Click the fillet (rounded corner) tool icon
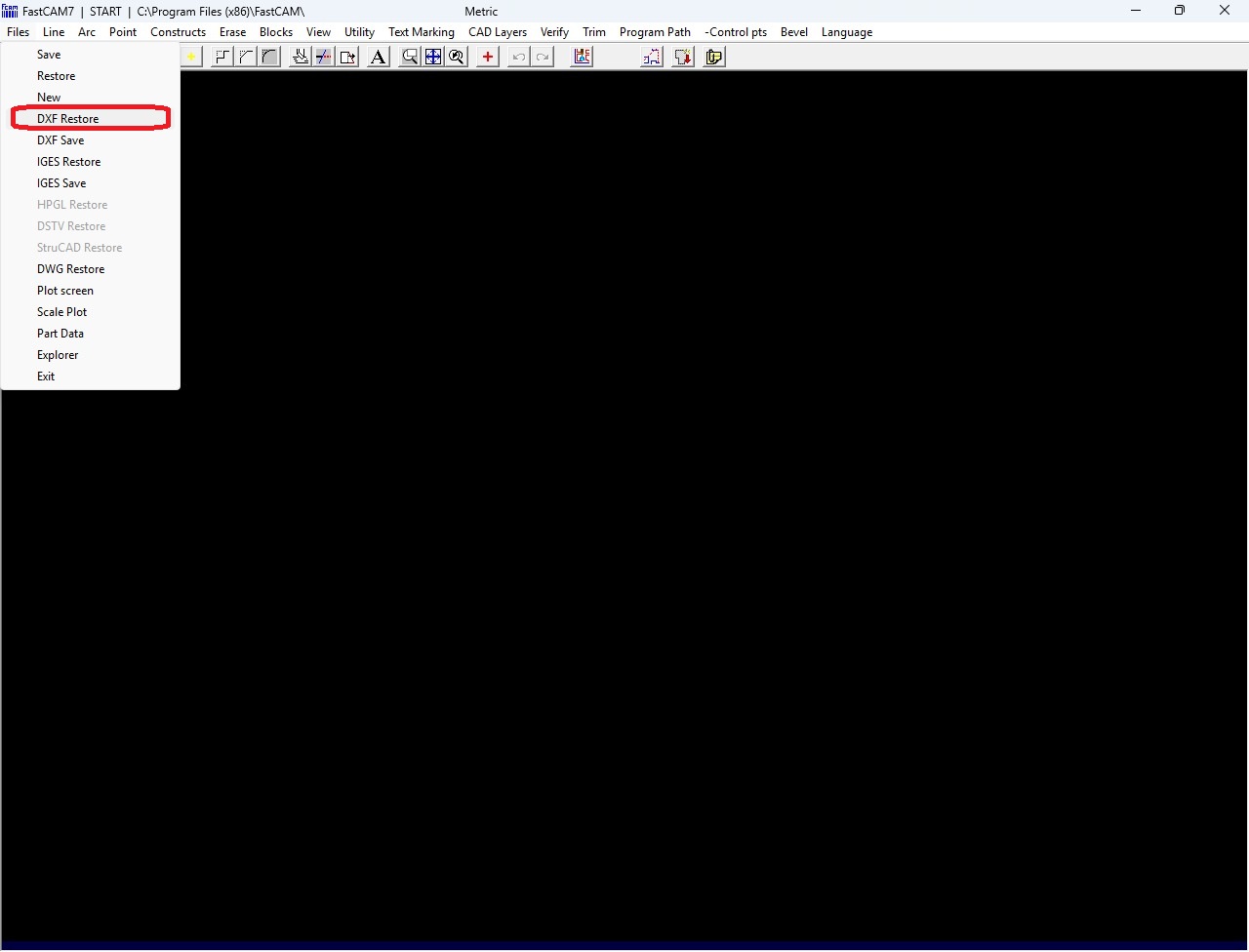 269,57
